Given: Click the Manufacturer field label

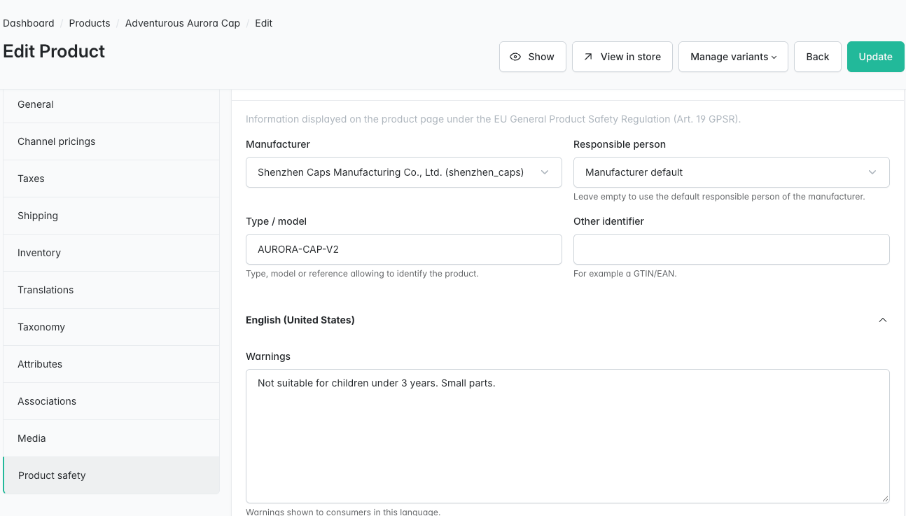Looking at the screenshot, I should point(278,144).
